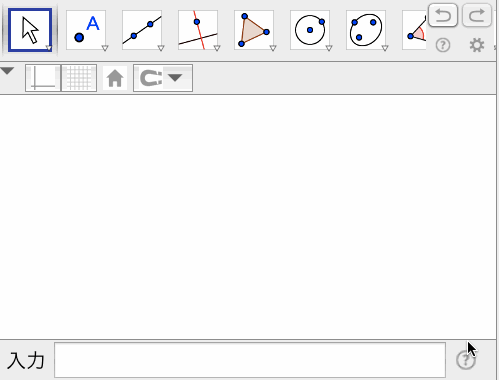499x380 pixels.
Task: Select the Polygon tool
Action: pos(254,30)
